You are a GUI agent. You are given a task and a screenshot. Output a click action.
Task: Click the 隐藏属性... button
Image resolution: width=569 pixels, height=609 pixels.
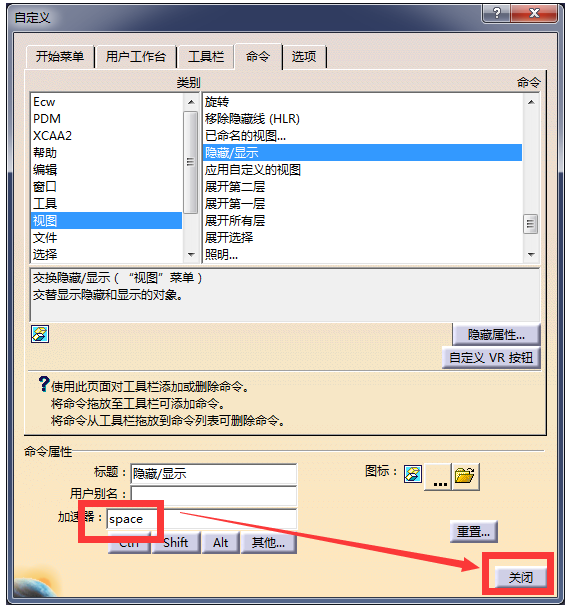point(496,334)
